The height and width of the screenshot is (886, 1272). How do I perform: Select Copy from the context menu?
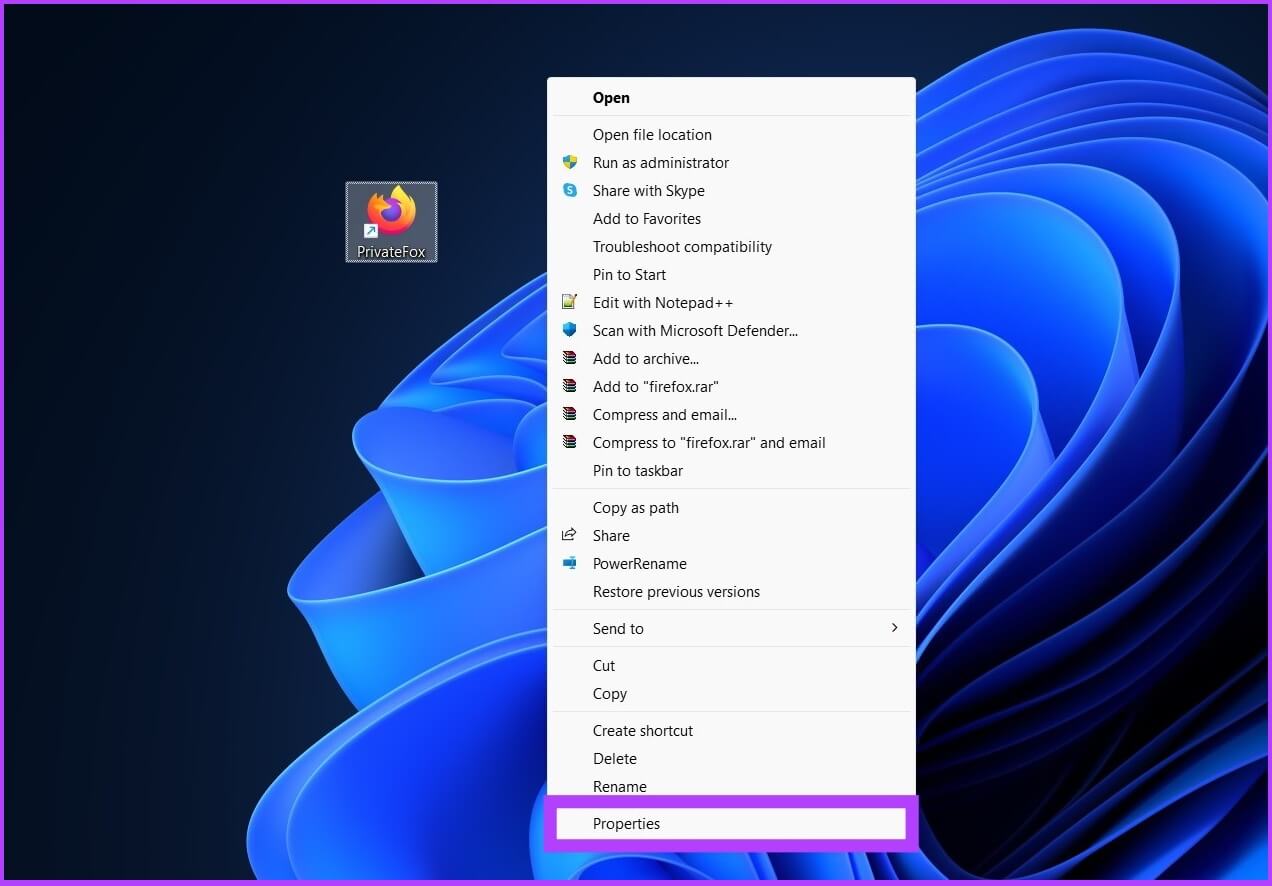click(x=731, y=693)
